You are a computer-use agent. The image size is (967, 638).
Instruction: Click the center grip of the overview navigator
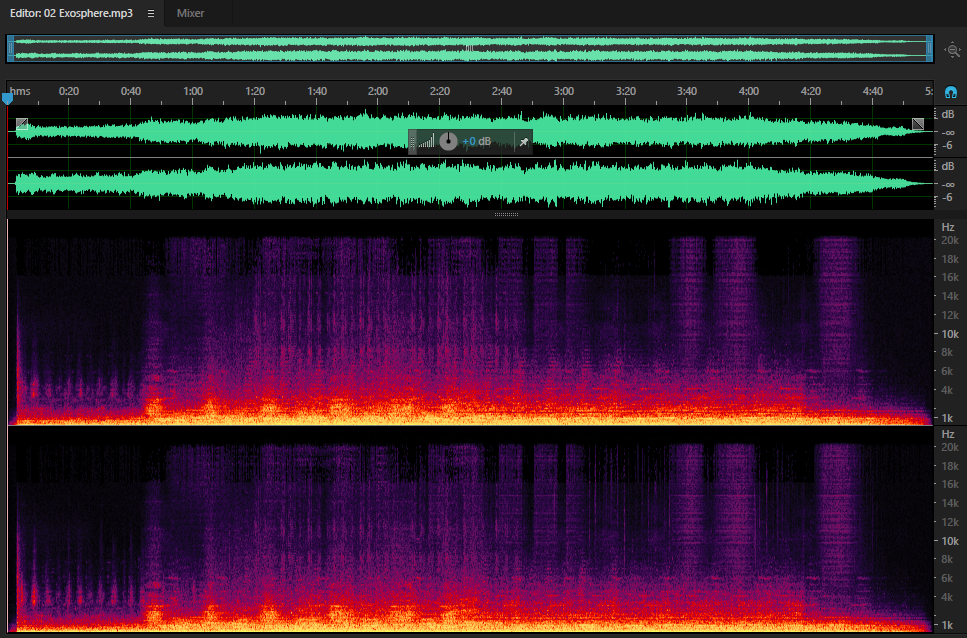[x=469, y=48]
